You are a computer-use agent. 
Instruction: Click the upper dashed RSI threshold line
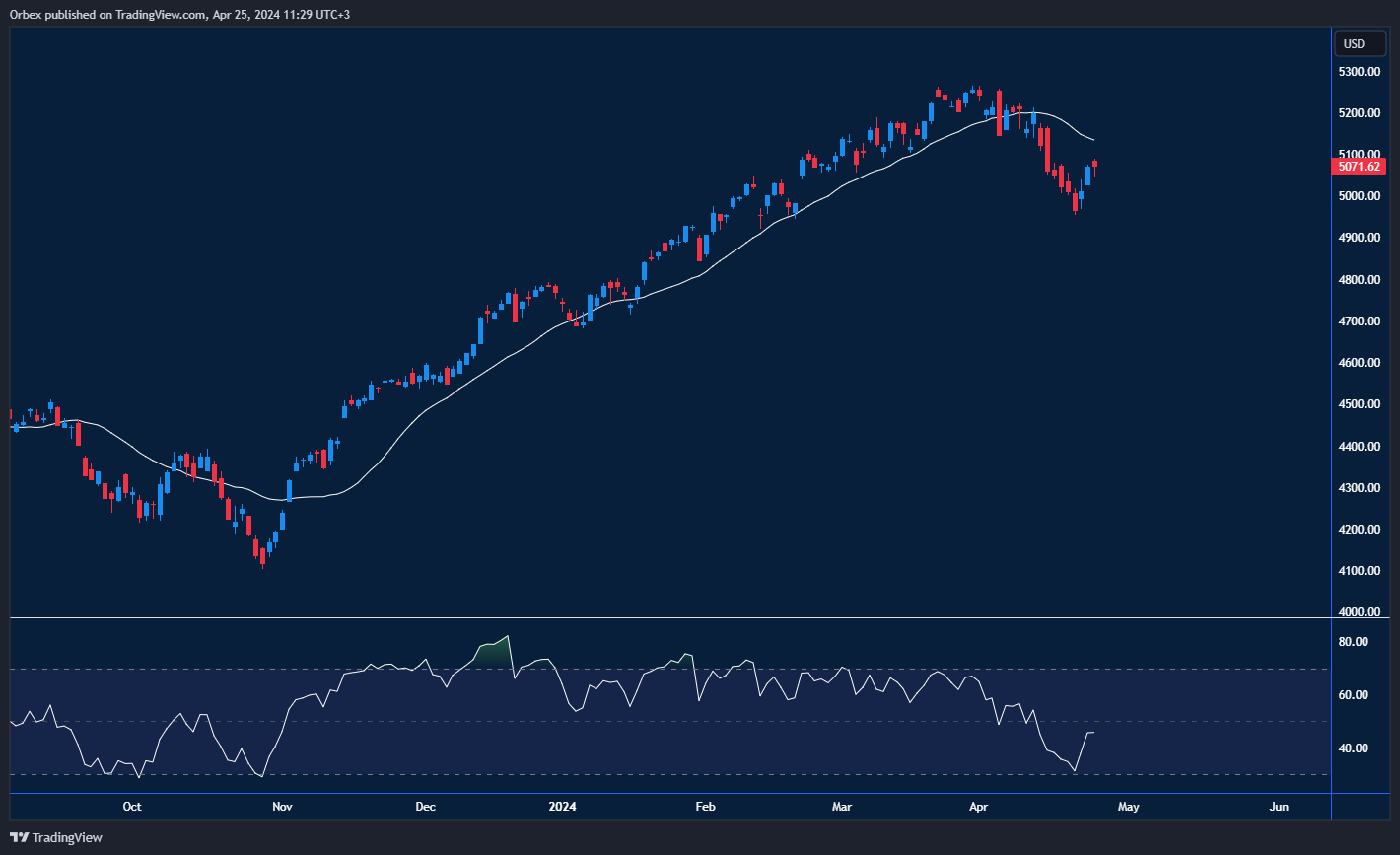(x=690, y=667)
